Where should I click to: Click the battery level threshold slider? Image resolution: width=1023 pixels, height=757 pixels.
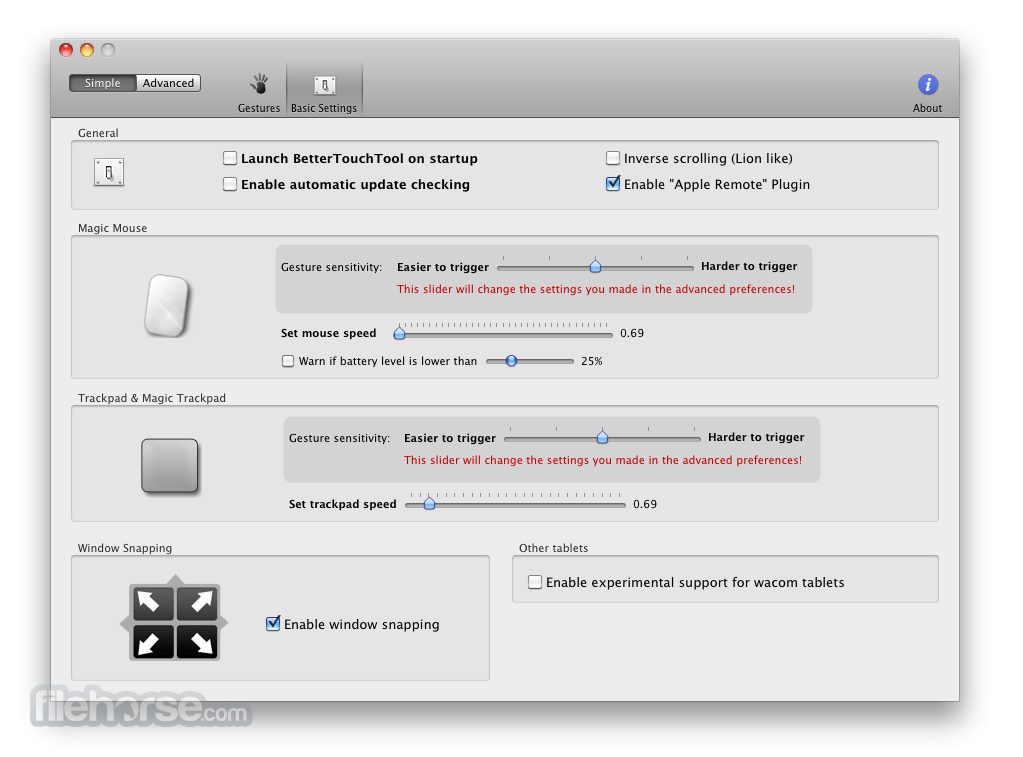530,361
